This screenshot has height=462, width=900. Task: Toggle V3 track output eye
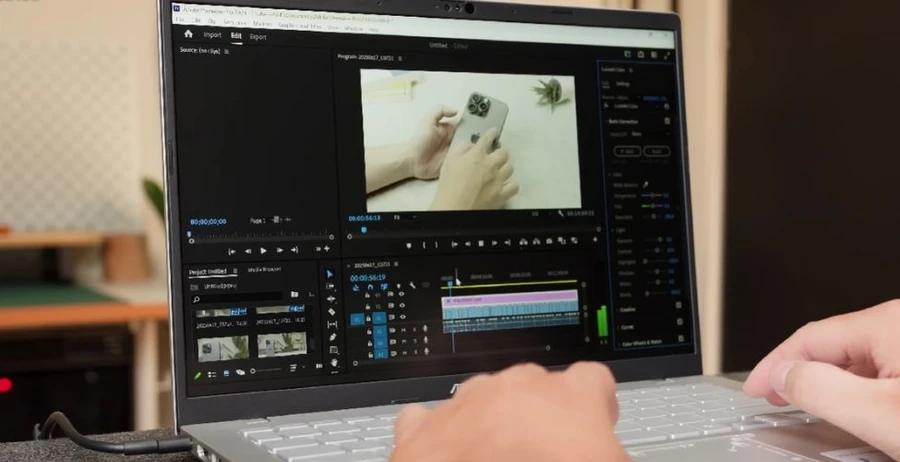tap(401, 294)
